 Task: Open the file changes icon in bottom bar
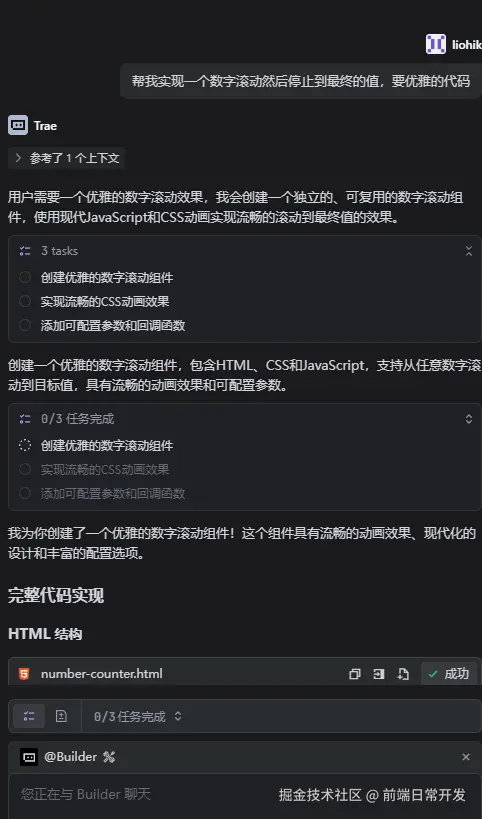click(x=61, y=716)
